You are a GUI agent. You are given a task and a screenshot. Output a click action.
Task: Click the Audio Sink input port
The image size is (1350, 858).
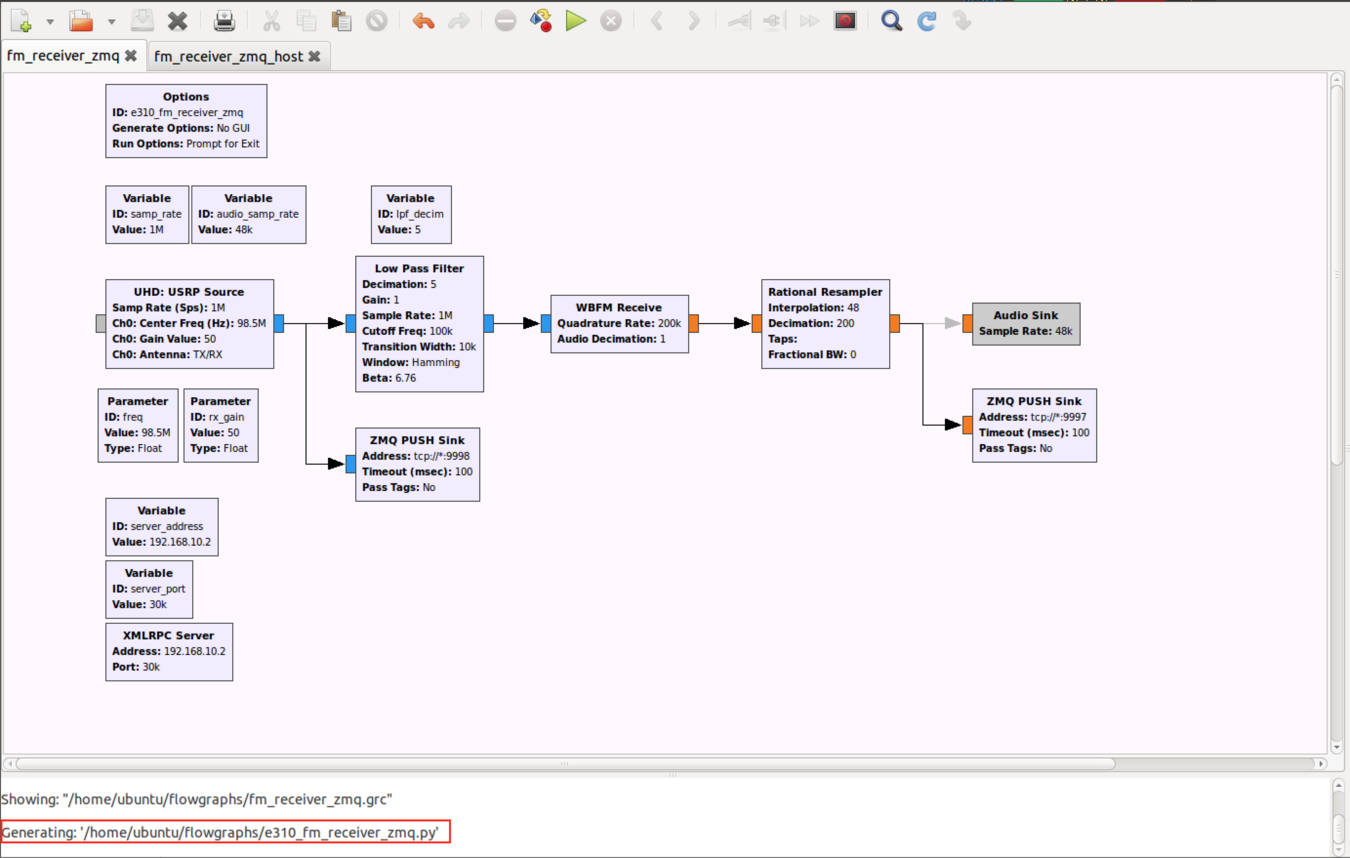pyautogui.click(x=968, y=323)
